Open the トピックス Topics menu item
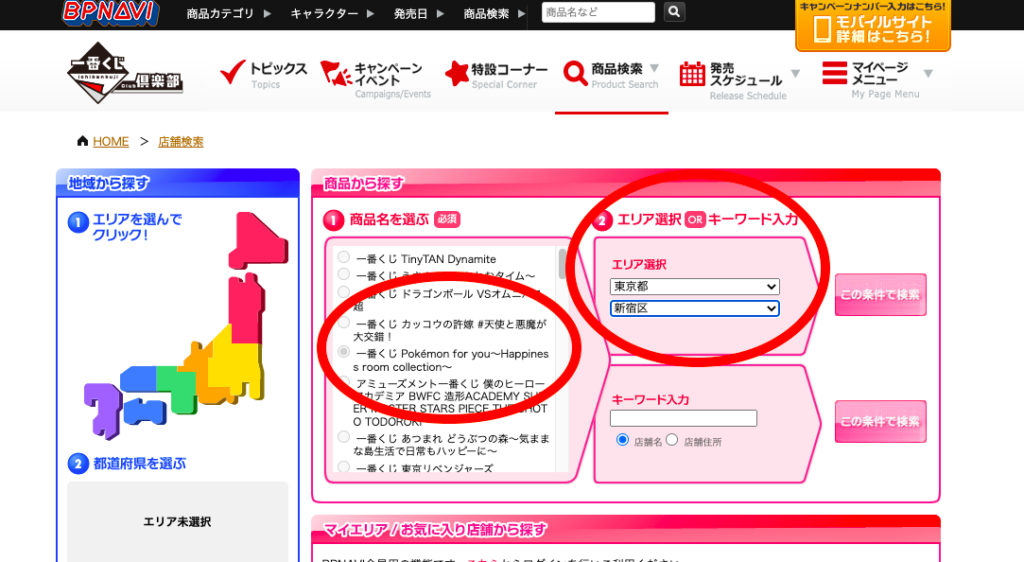1024x562 pixels. 264,74
